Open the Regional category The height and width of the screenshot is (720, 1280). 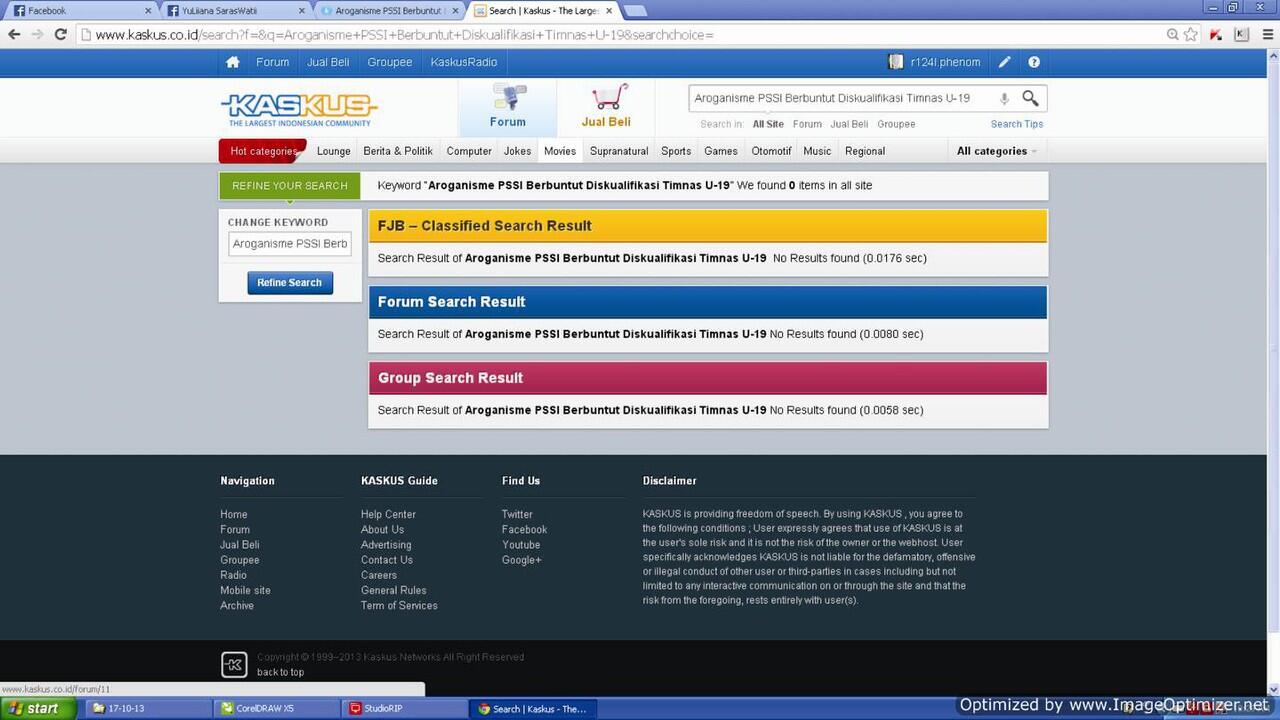point(865,151)
